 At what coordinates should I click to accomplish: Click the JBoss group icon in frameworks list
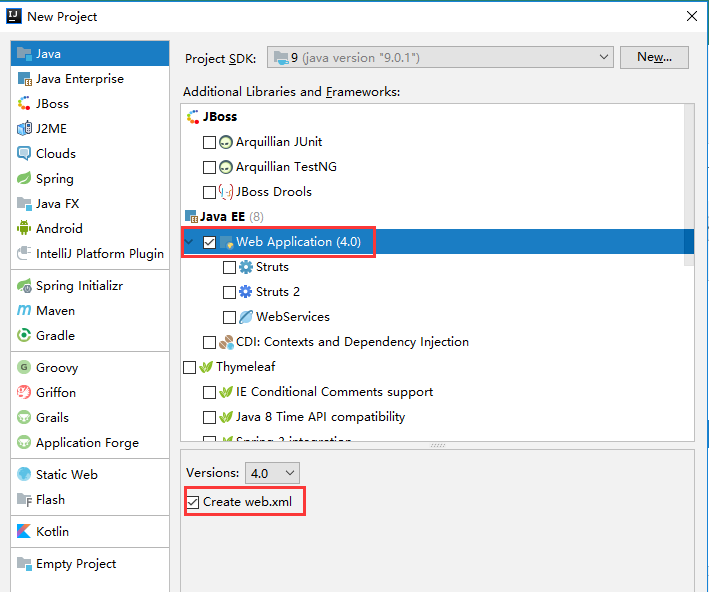point(193,117)
